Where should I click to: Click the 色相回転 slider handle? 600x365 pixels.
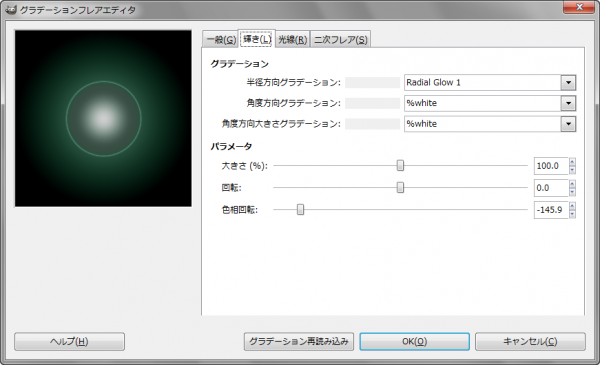pyautogui.click(x=300, y=210)
